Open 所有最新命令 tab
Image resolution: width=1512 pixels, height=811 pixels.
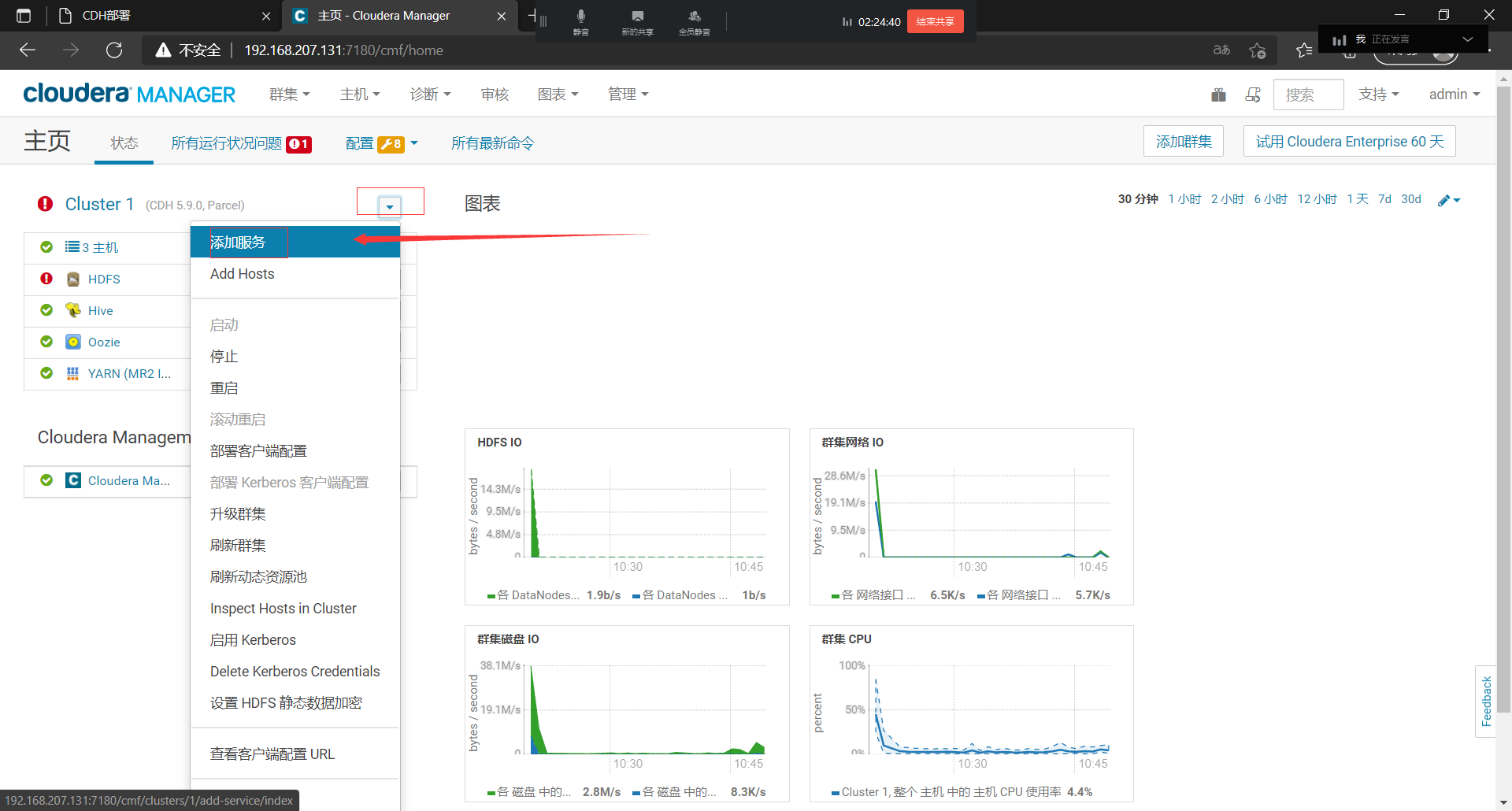[492, 143]
